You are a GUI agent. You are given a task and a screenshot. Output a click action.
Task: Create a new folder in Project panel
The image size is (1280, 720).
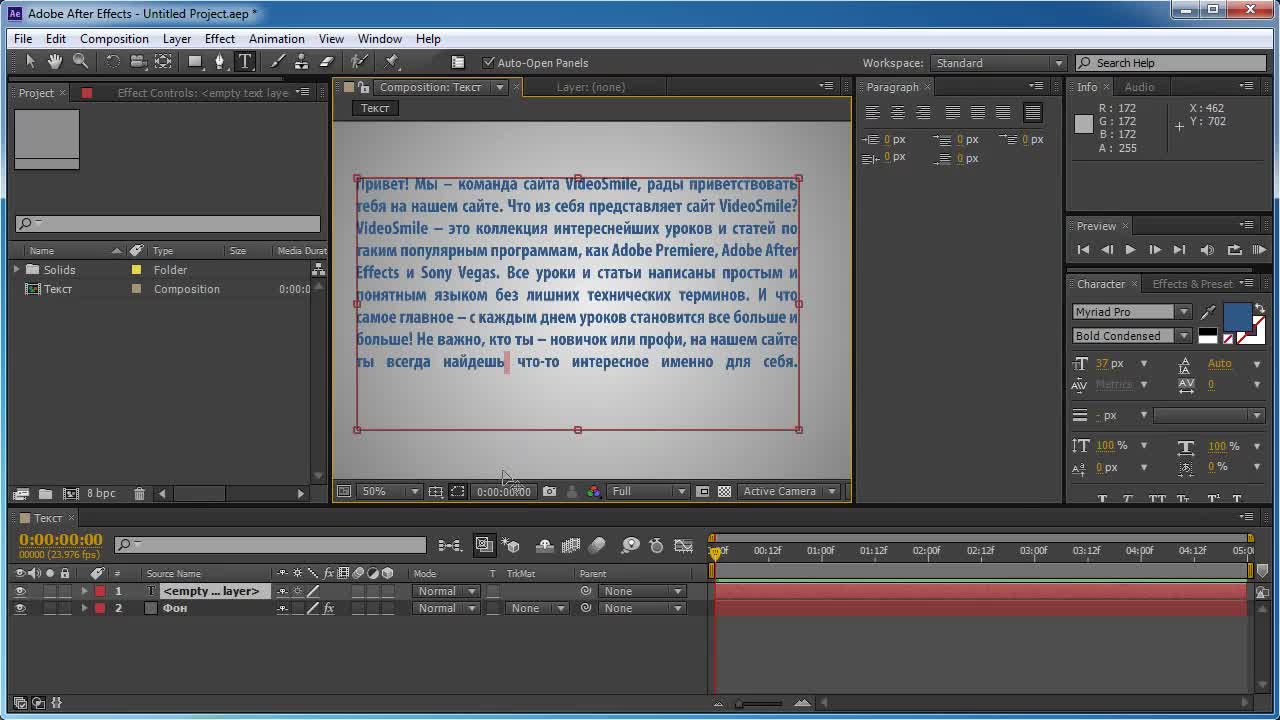pyautogui.click(x=46, y=494)
